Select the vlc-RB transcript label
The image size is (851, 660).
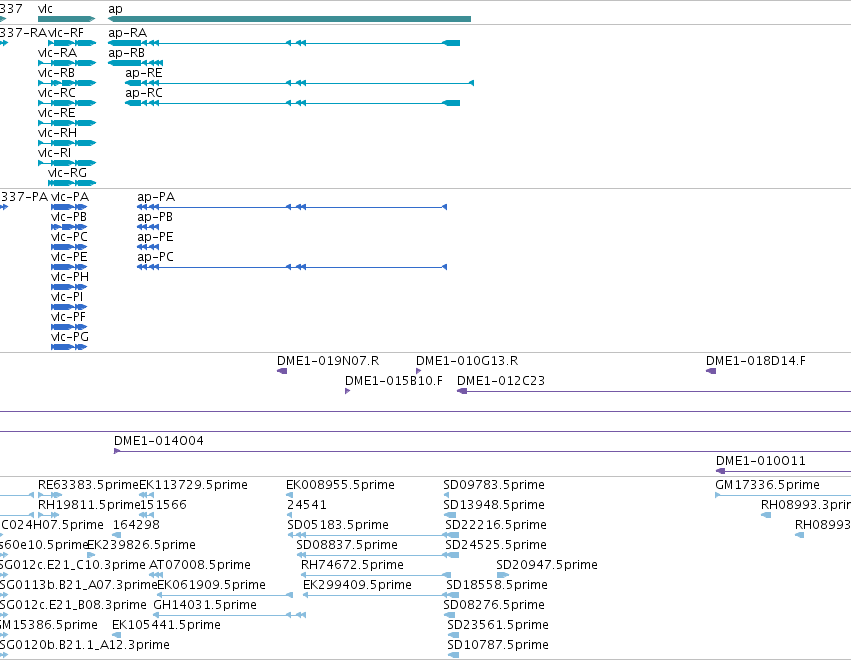coord(56,73)
